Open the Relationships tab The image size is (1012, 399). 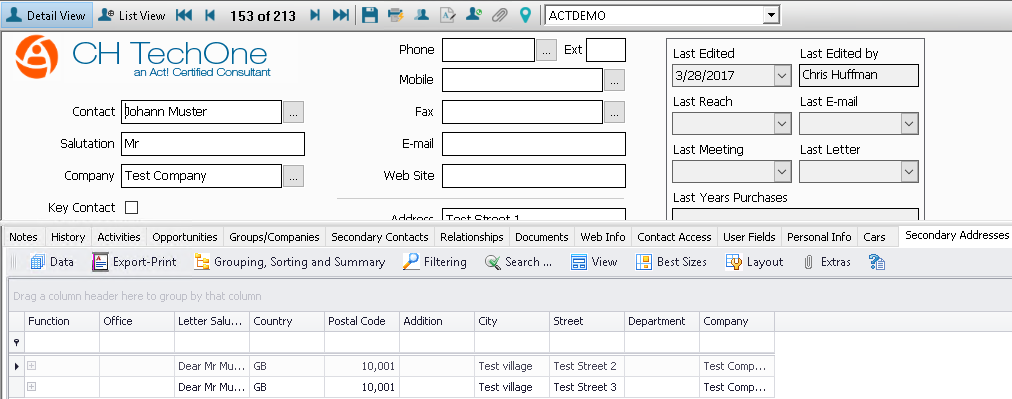point(472,237)
